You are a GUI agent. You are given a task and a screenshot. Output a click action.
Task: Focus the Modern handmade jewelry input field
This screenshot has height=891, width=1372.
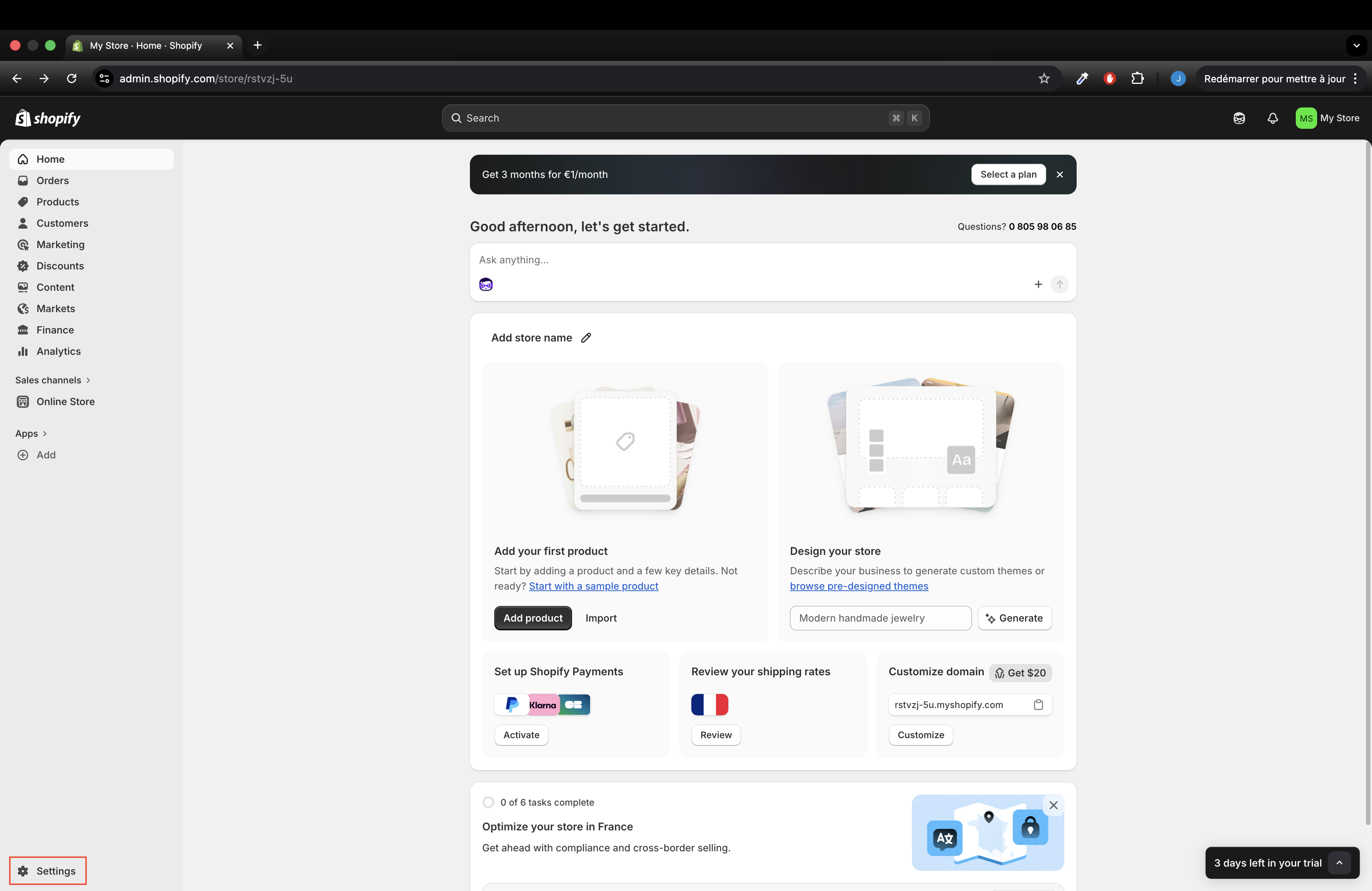[x=880, y=618]
